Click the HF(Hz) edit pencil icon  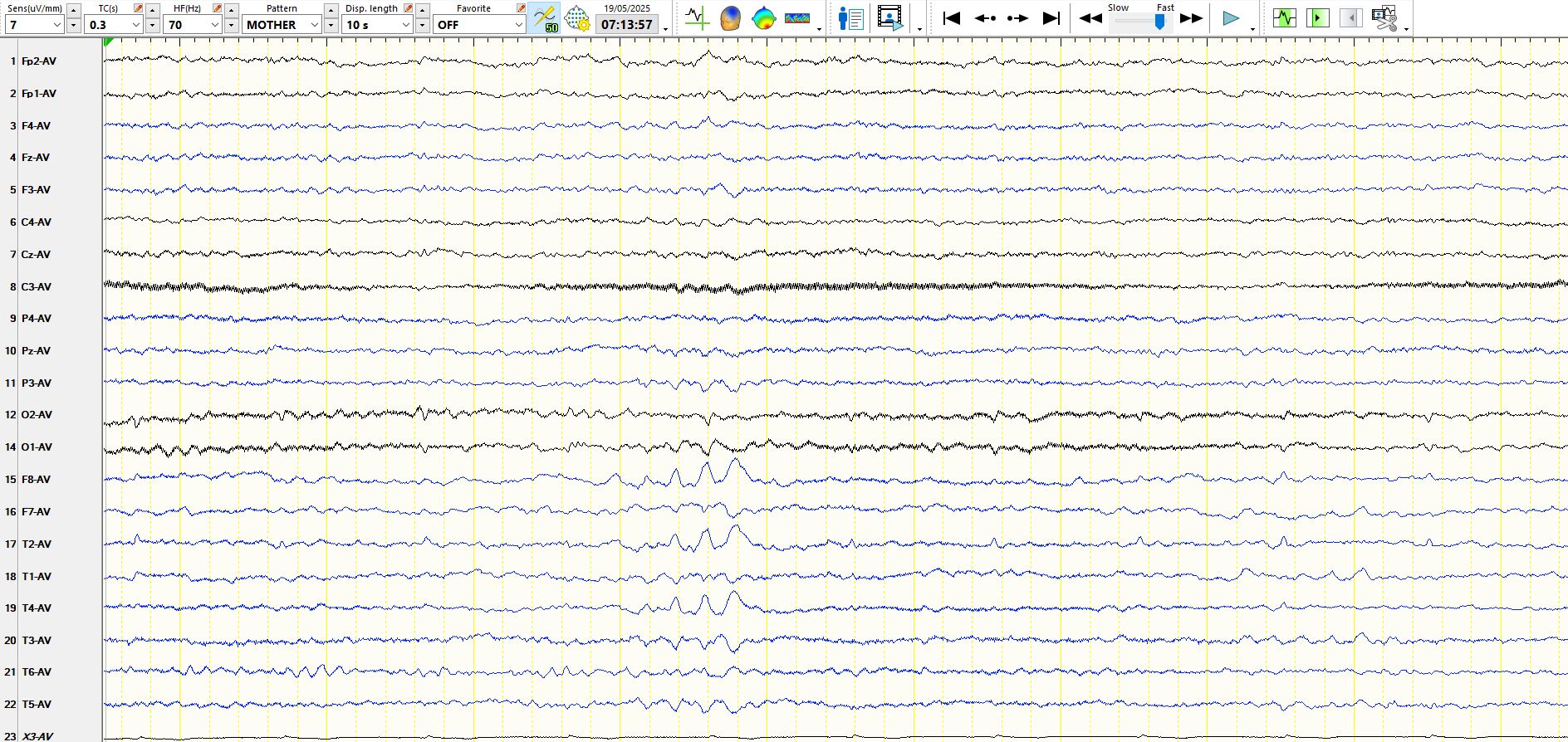[217, 8]
